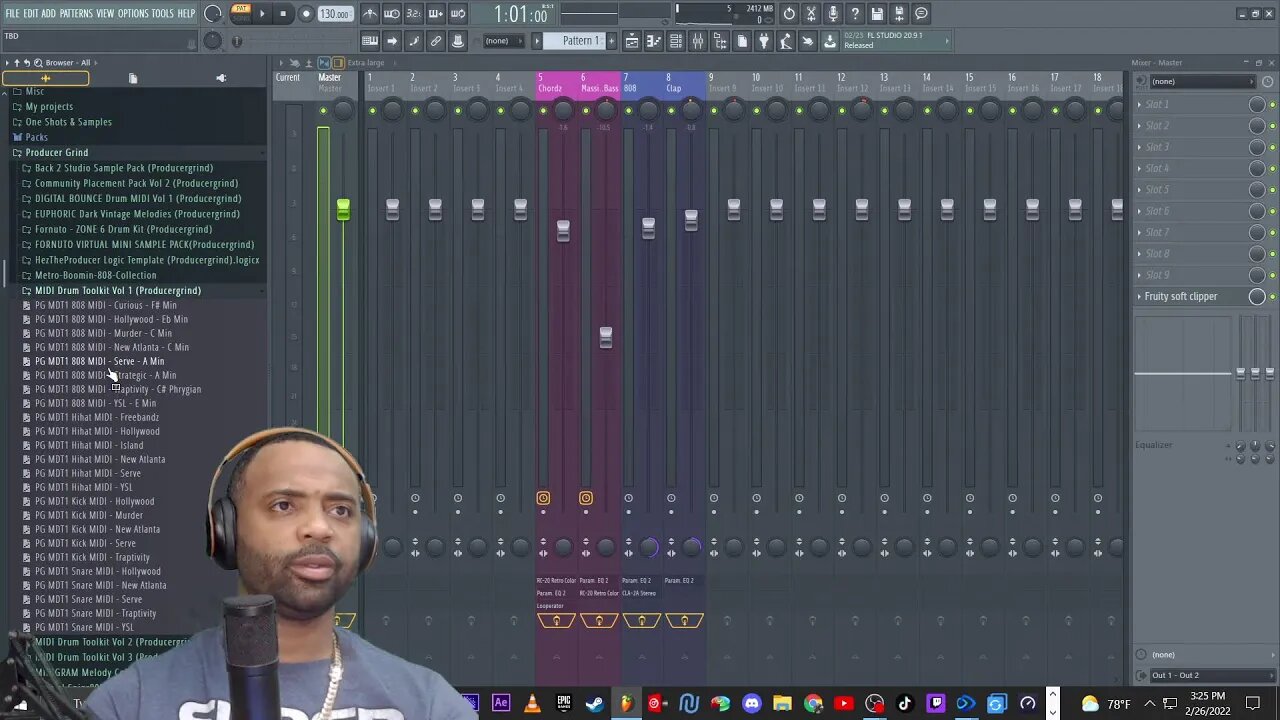Open the EDIT menu
The width and height of the screenshot is (1280, 720).
click(31, 13)
